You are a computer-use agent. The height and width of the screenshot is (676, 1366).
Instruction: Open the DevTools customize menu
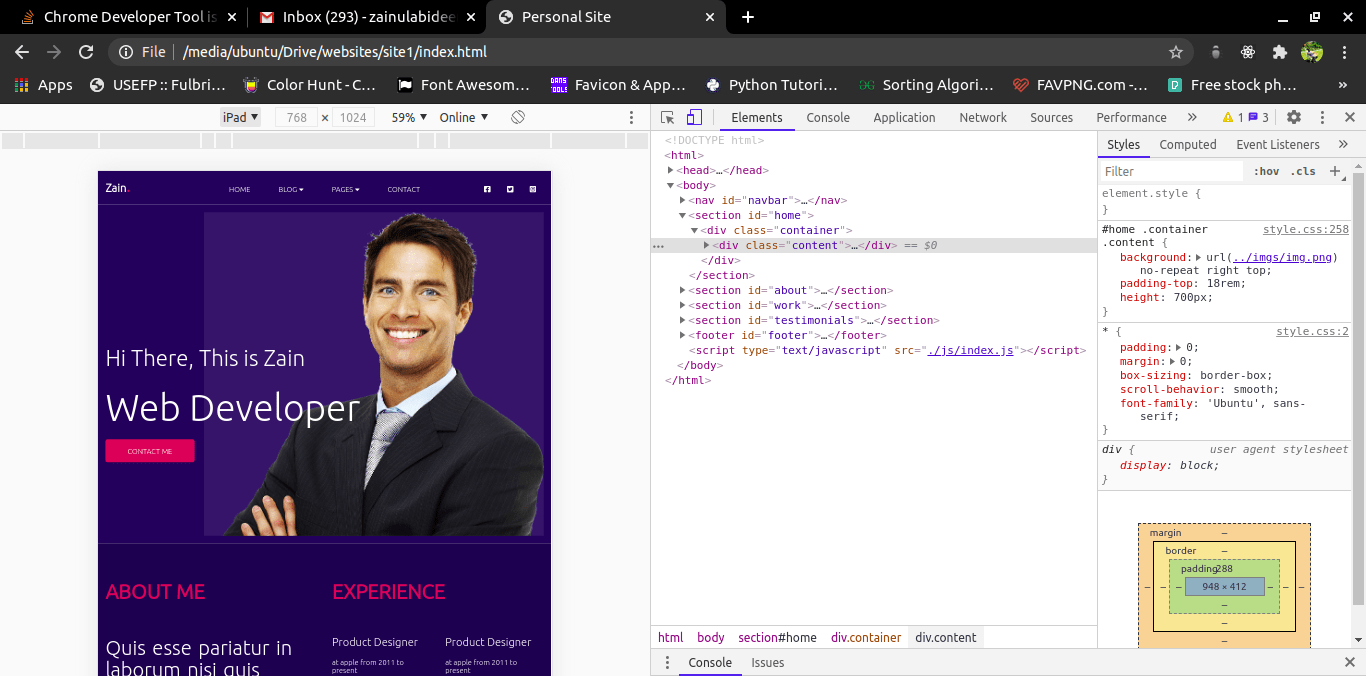[1322, 117]
